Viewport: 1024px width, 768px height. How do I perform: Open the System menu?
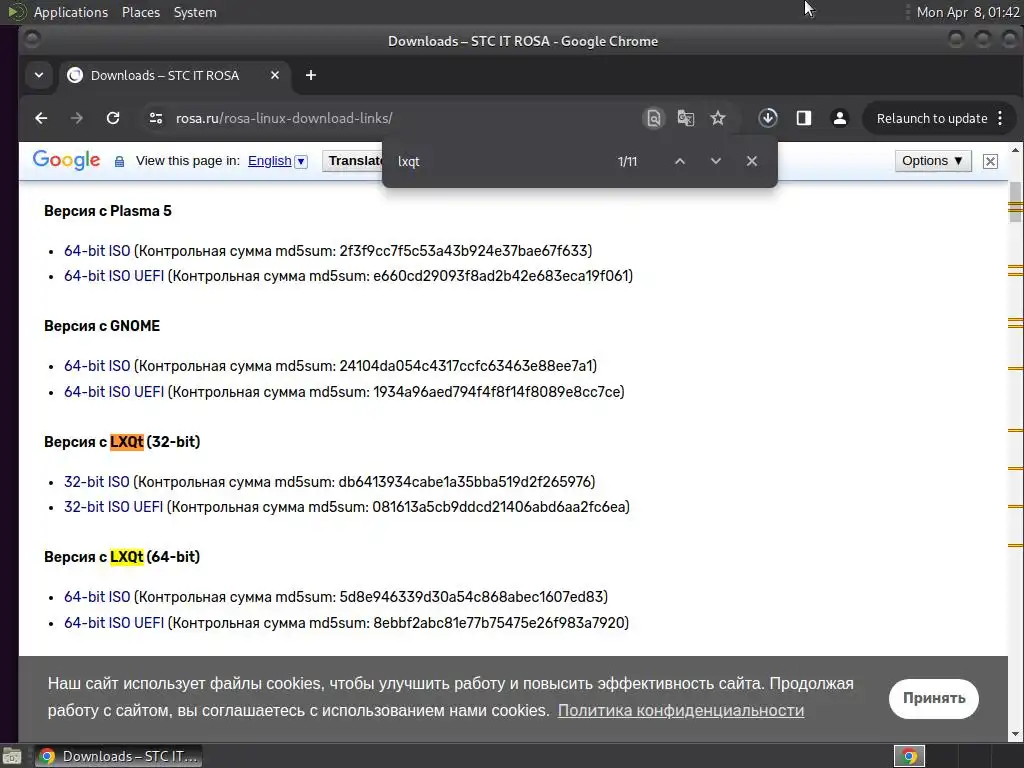pyautogui.click(x=195, y=12)
